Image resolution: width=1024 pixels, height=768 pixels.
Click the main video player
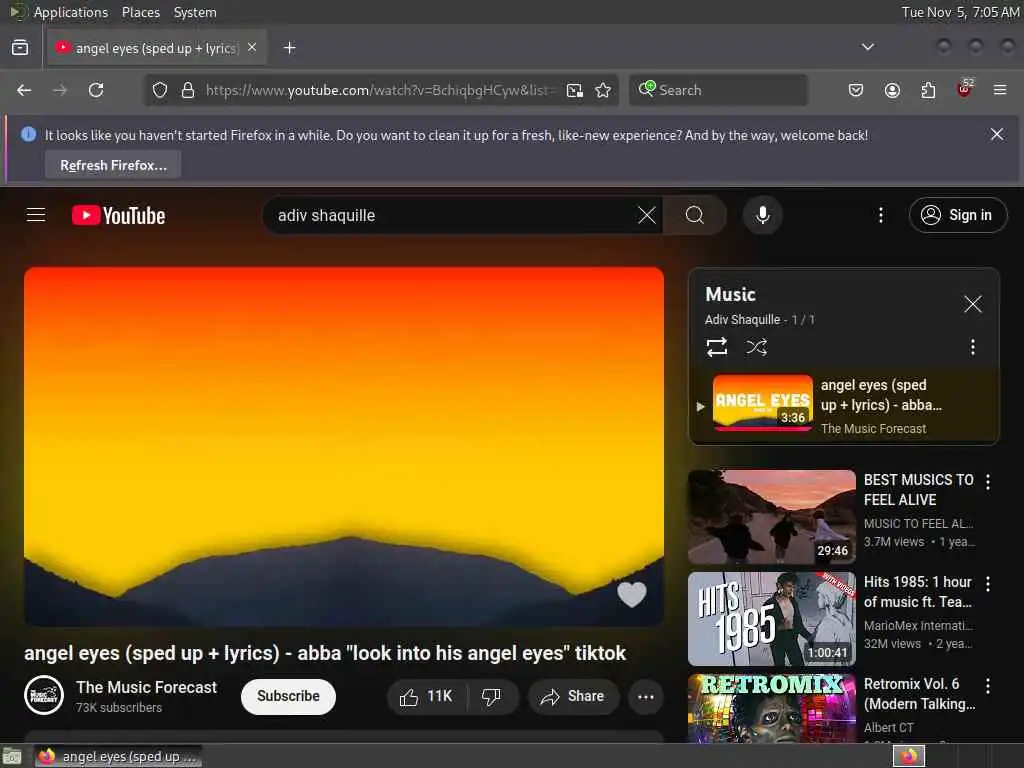pyautogui.click(x=344, y=447)
